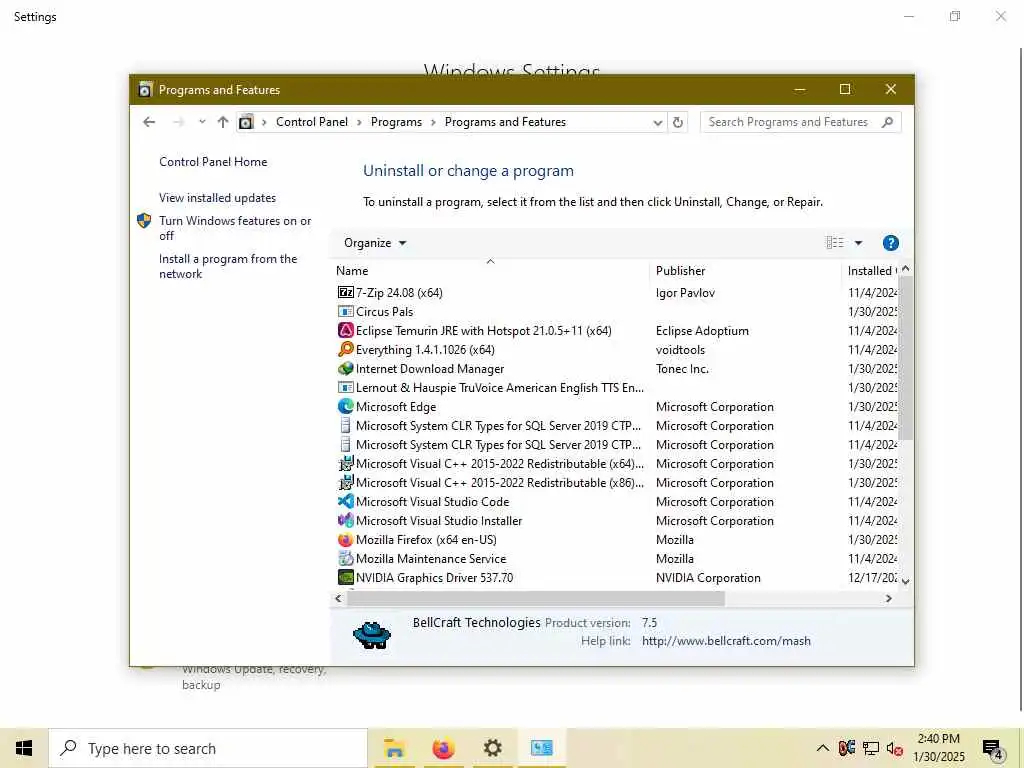Click the Visual C++ Redistributable (x86) icon
1024x768 pixels.
345,483
